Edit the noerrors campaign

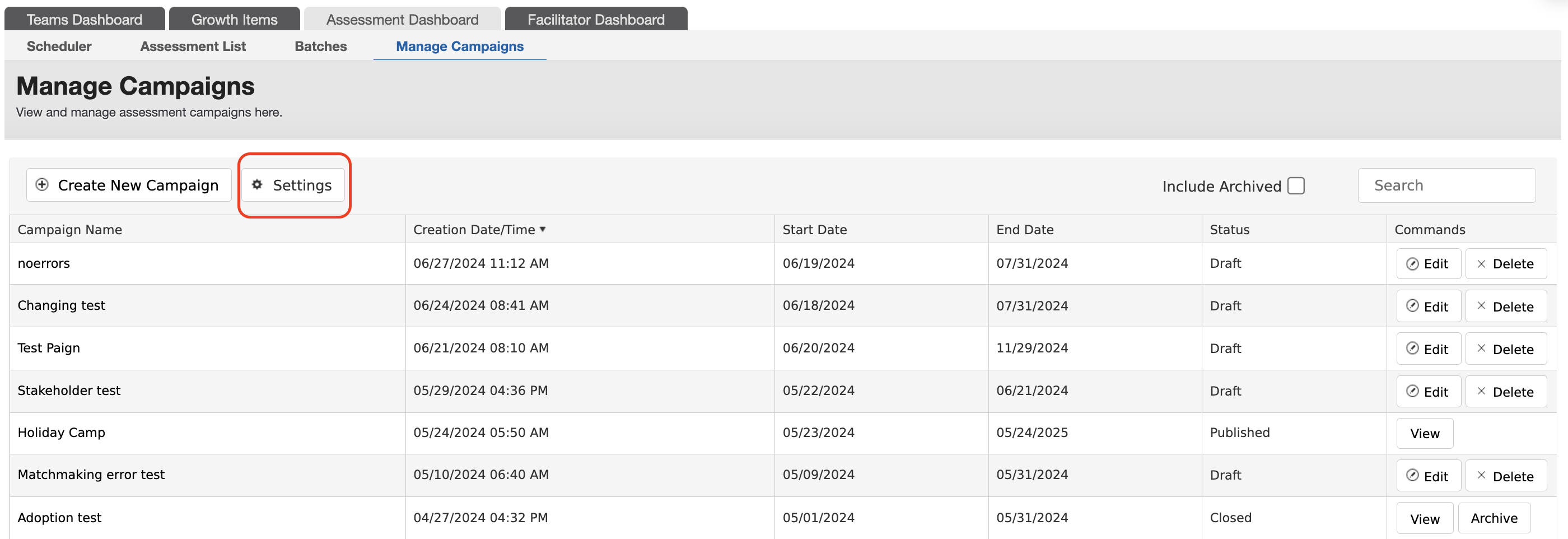(1428, 264)
